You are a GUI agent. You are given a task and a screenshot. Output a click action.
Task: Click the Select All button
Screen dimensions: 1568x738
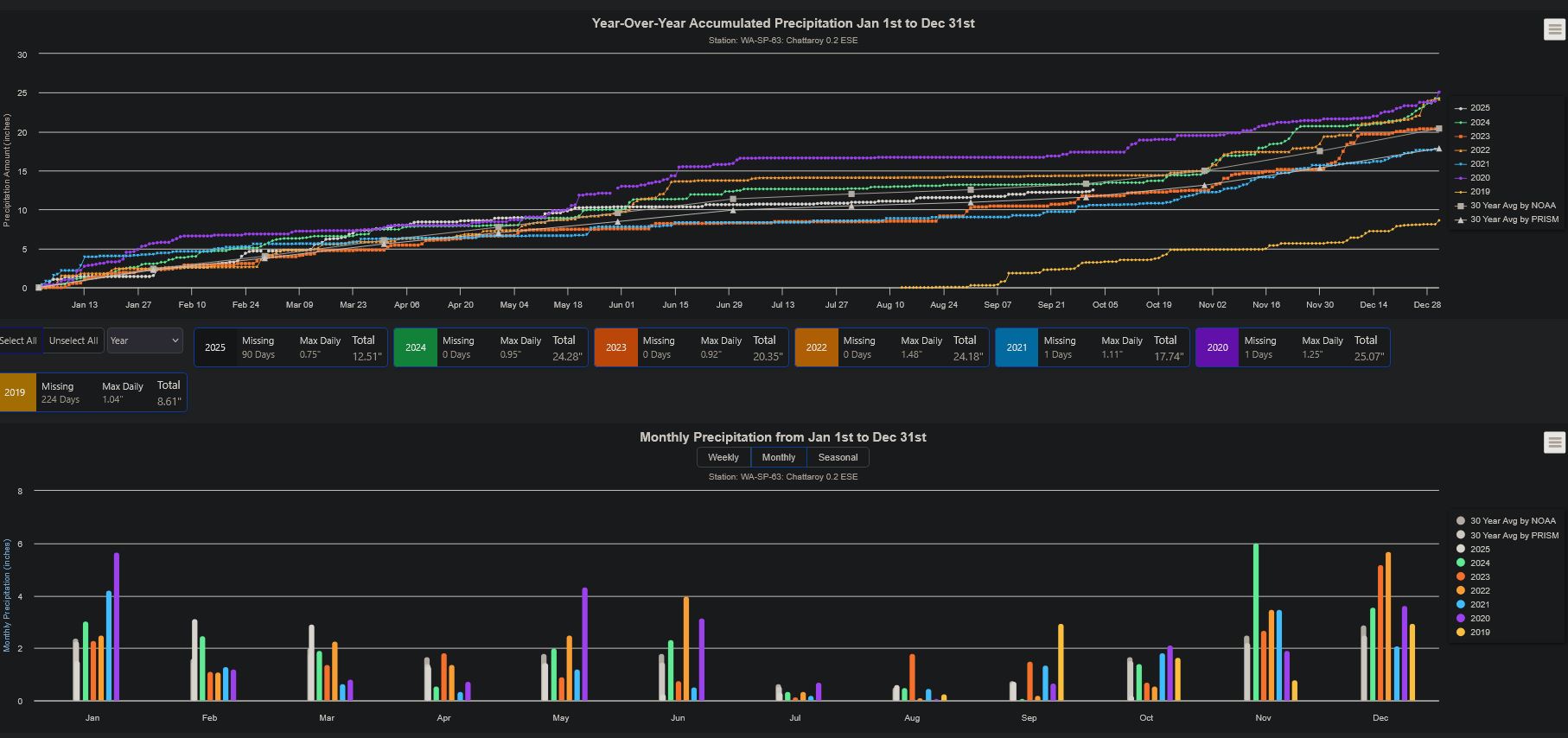coord(19,340)
